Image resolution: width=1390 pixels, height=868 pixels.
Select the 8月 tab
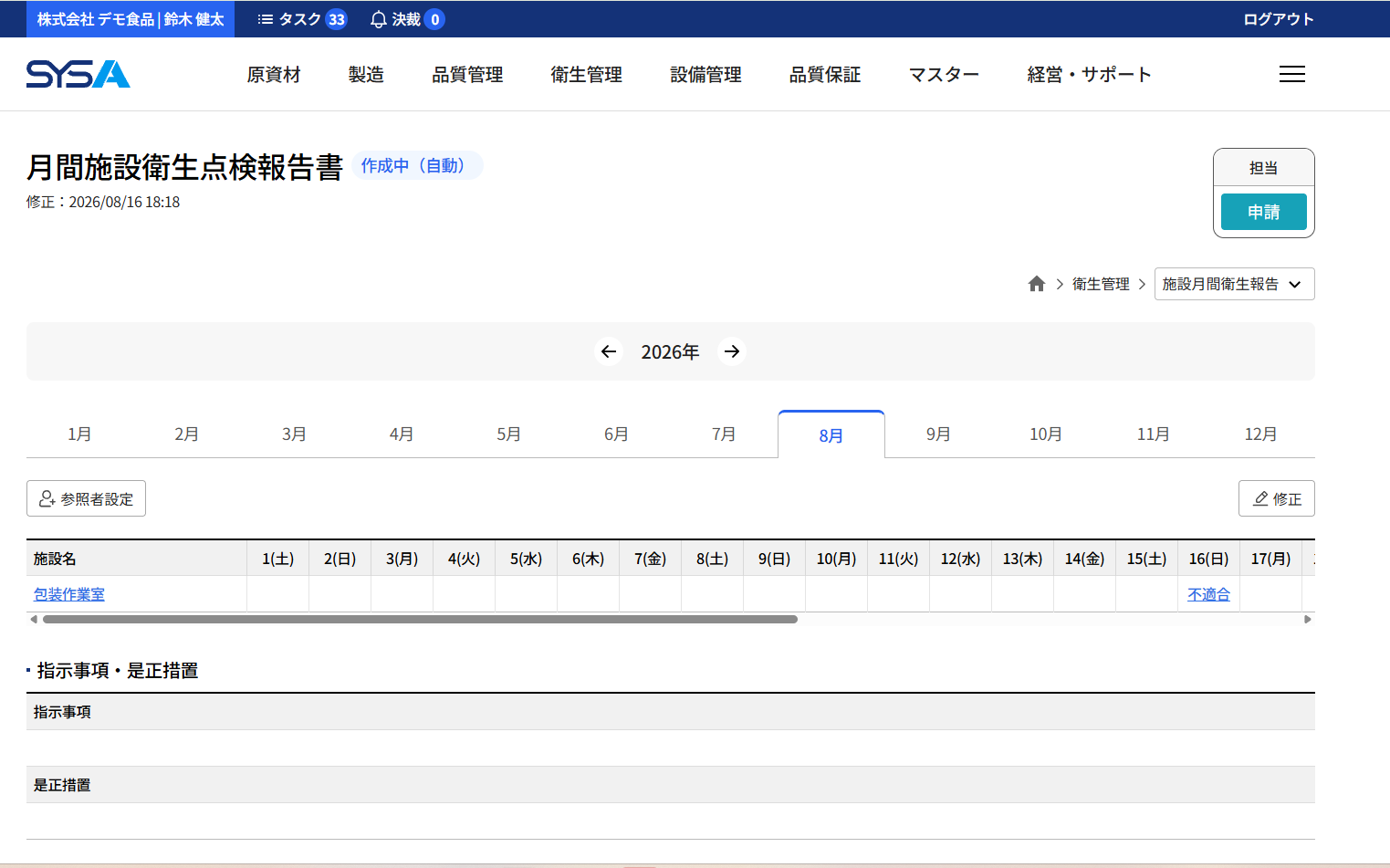click(831, 435)
